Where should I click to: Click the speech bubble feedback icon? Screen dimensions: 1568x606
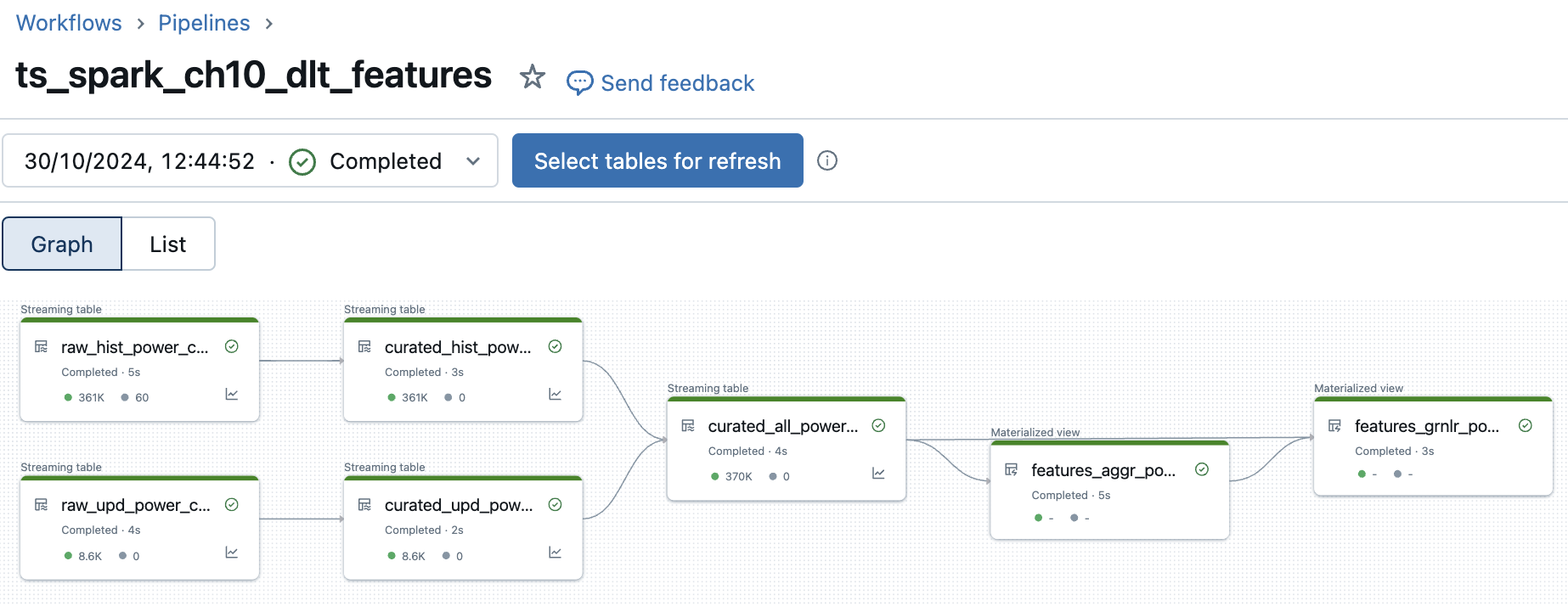(x=580, y=82)
